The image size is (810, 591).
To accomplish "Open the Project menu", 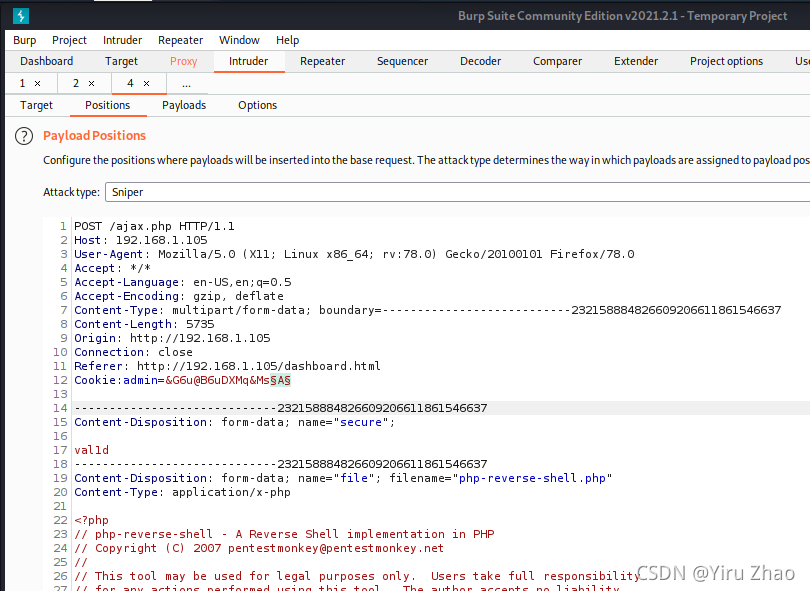I will 69,40.
